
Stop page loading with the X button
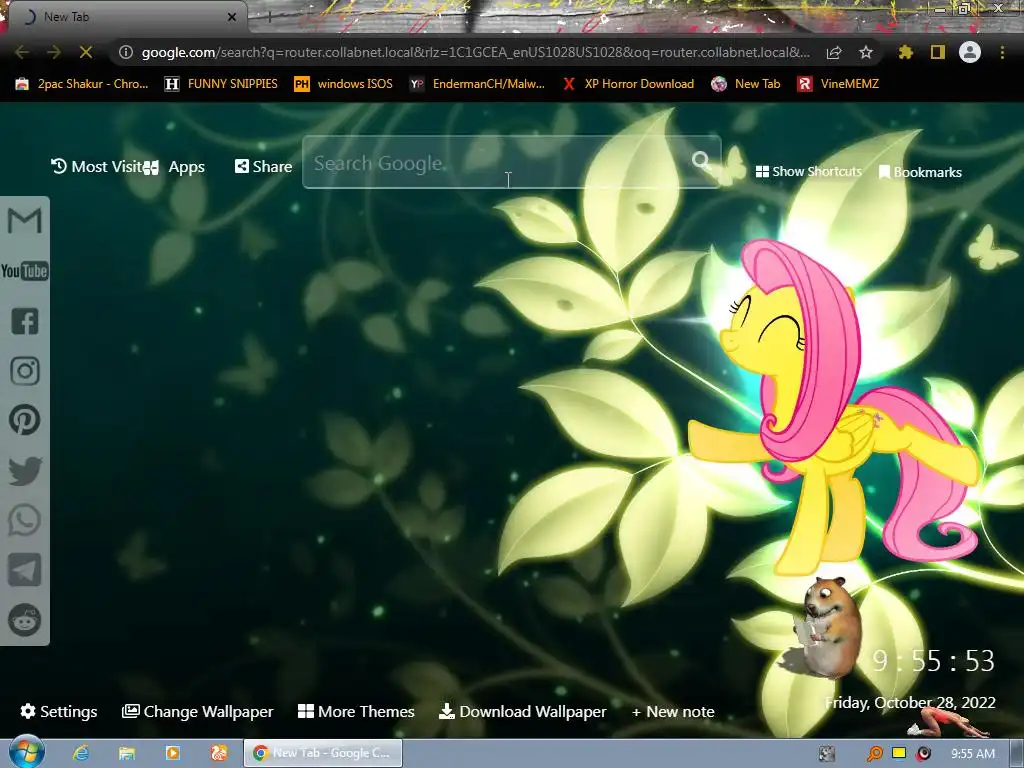coord(86,52)
